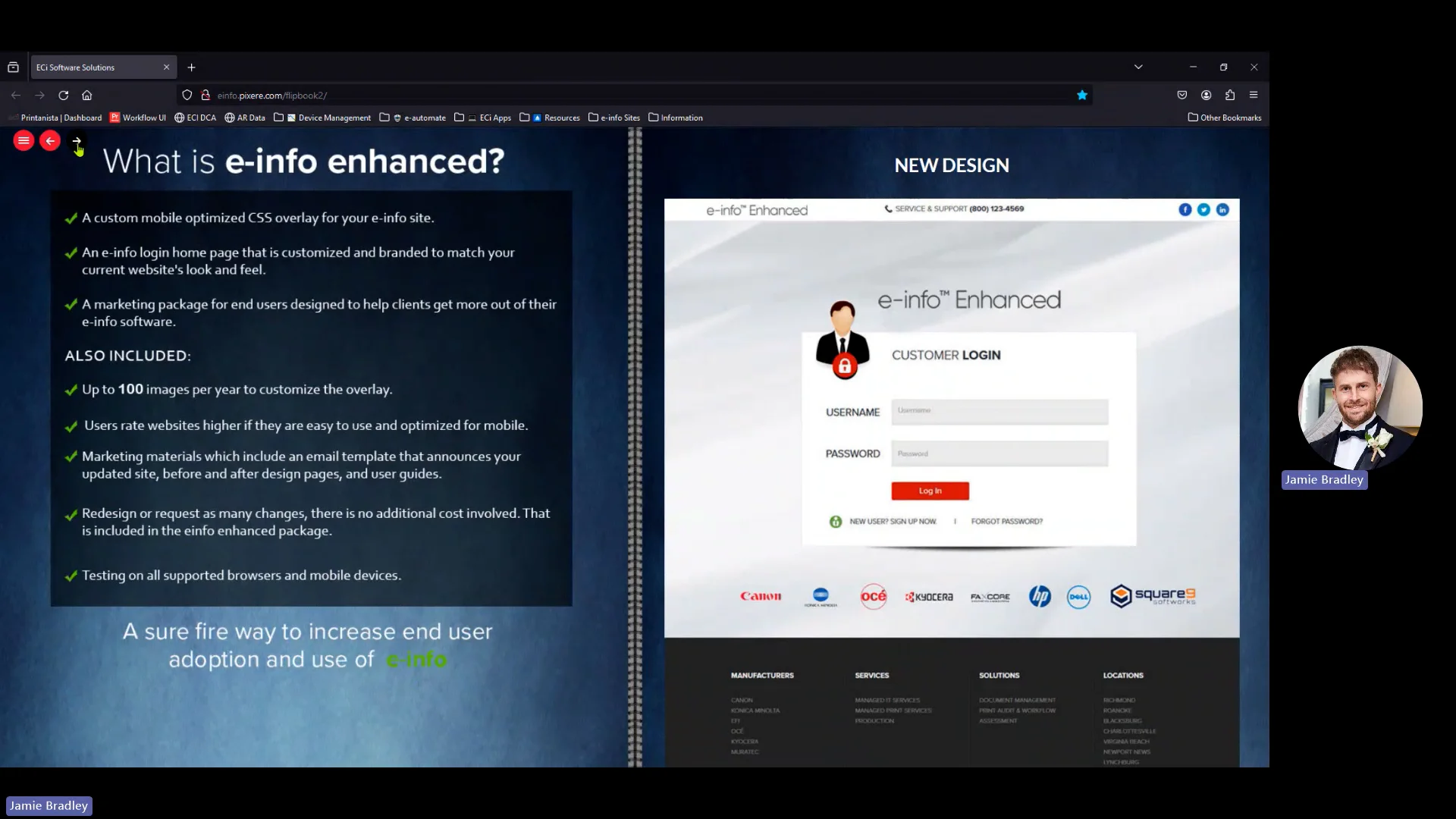Open the Other Bookmarks folder
Screen dimensions: 1456x819
1224,118
